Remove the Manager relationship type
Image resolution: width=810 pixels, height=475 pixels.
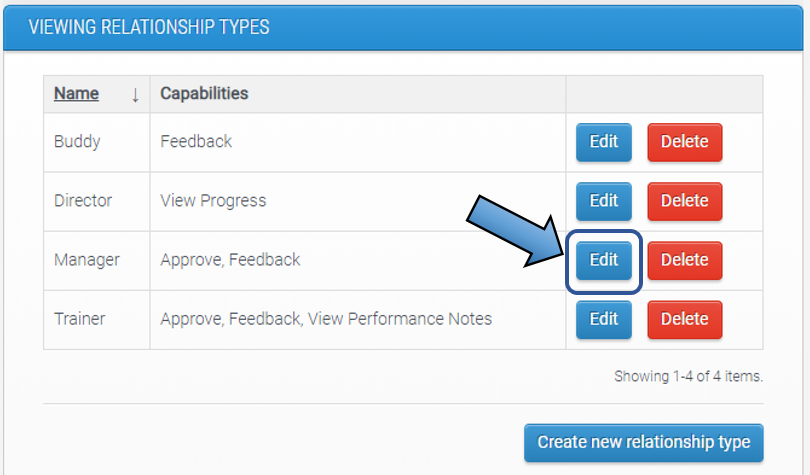[684, 260]
